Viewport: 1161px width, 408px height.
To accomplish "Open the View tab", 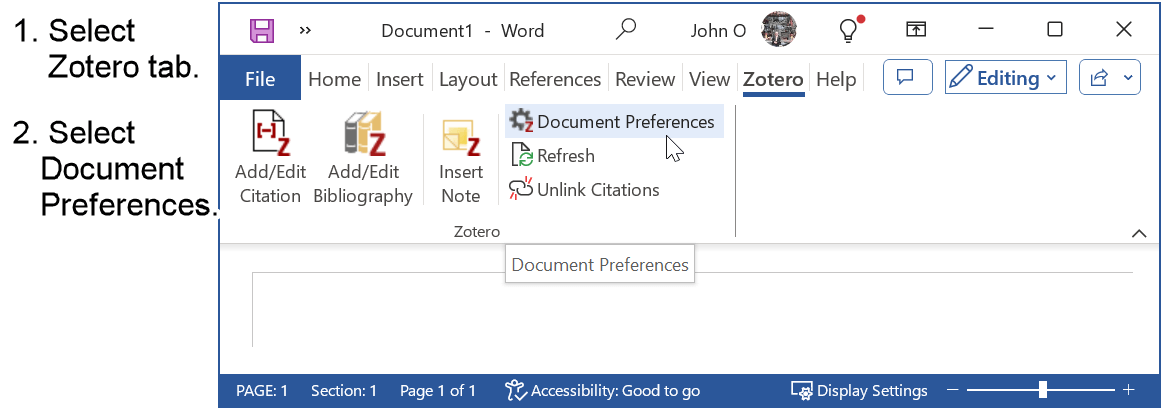I will coord(709,78).
